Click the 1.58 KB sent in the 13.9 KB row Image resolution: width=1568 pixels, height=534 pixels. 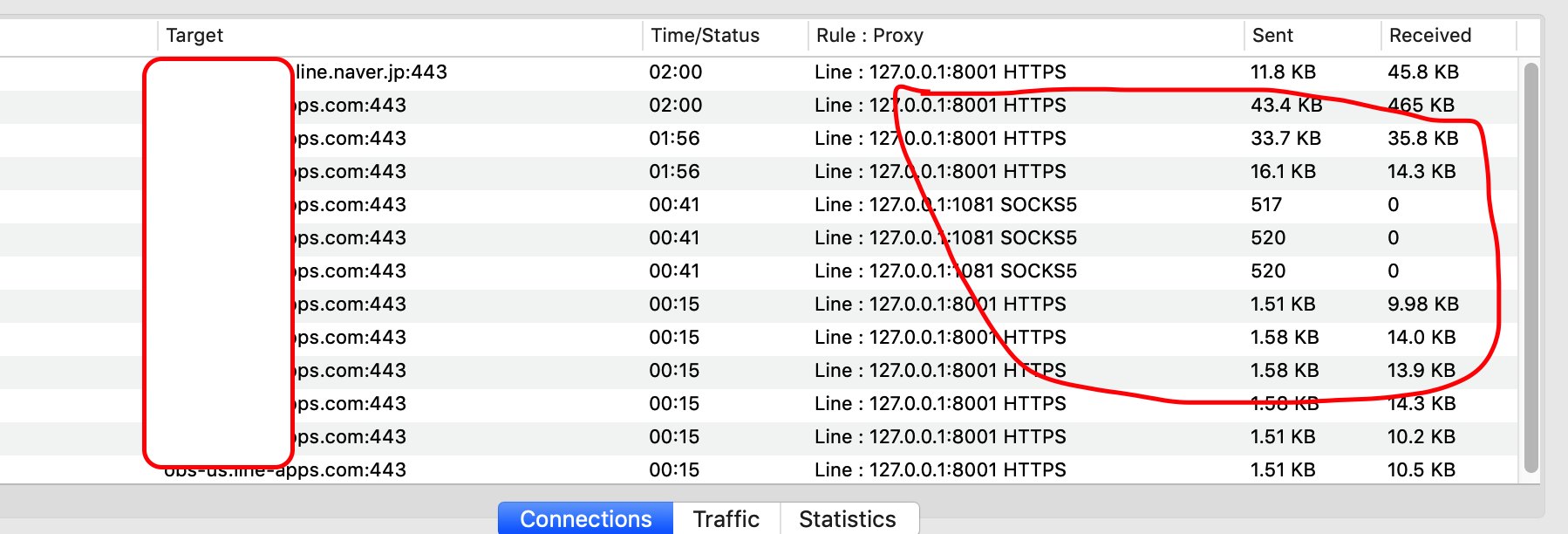tap(1285, 371)
